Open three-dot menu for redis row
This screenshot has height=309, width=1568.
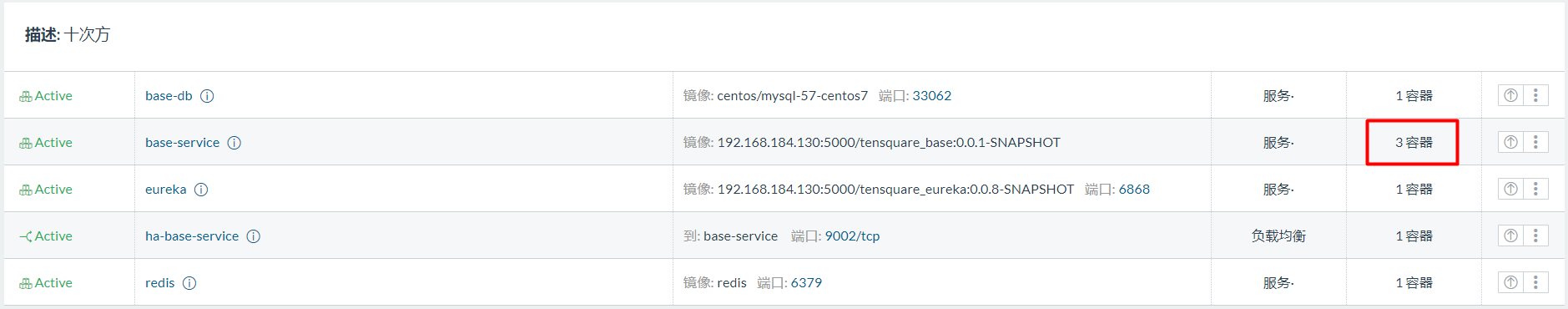pos(1535,282)
